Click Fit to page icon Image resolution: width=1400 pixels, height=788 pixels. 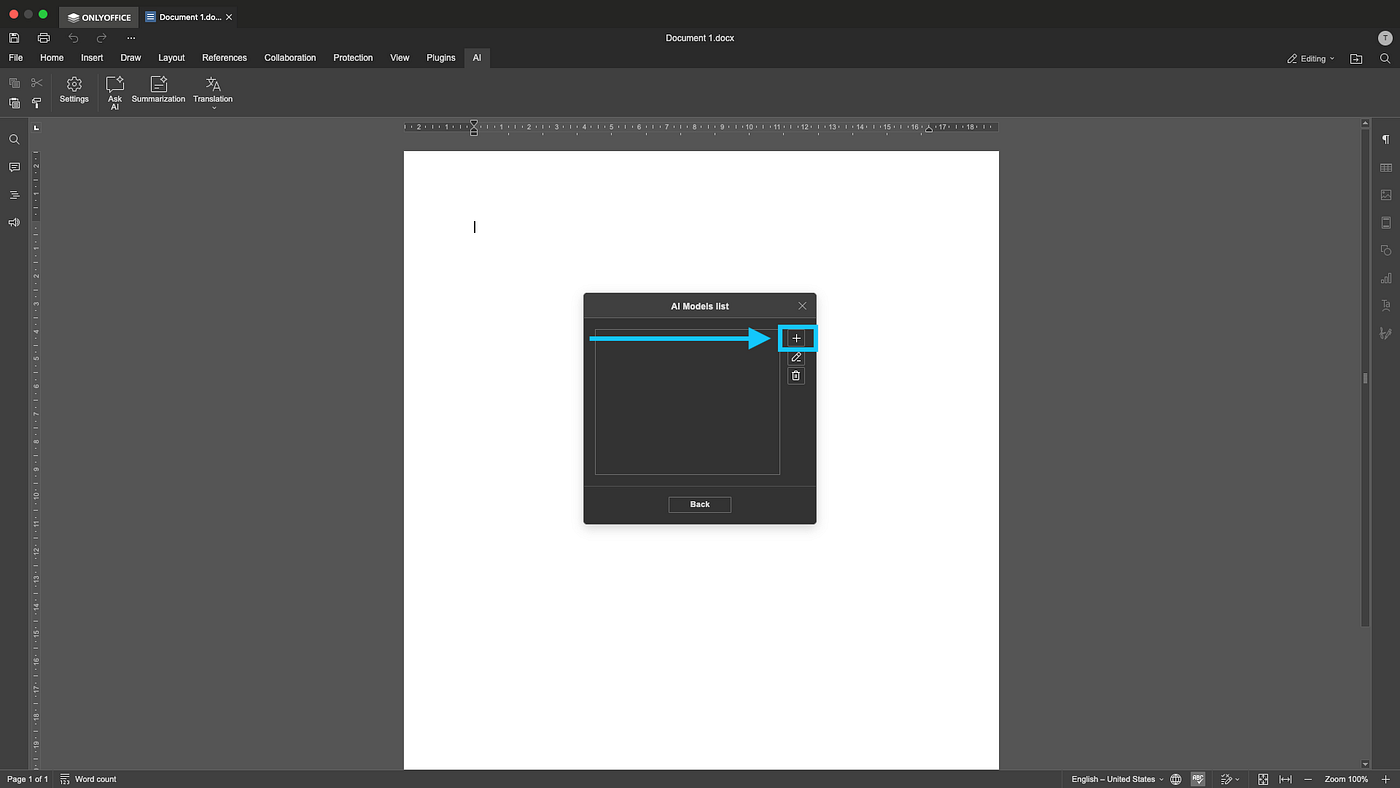tap(1263, 779)
